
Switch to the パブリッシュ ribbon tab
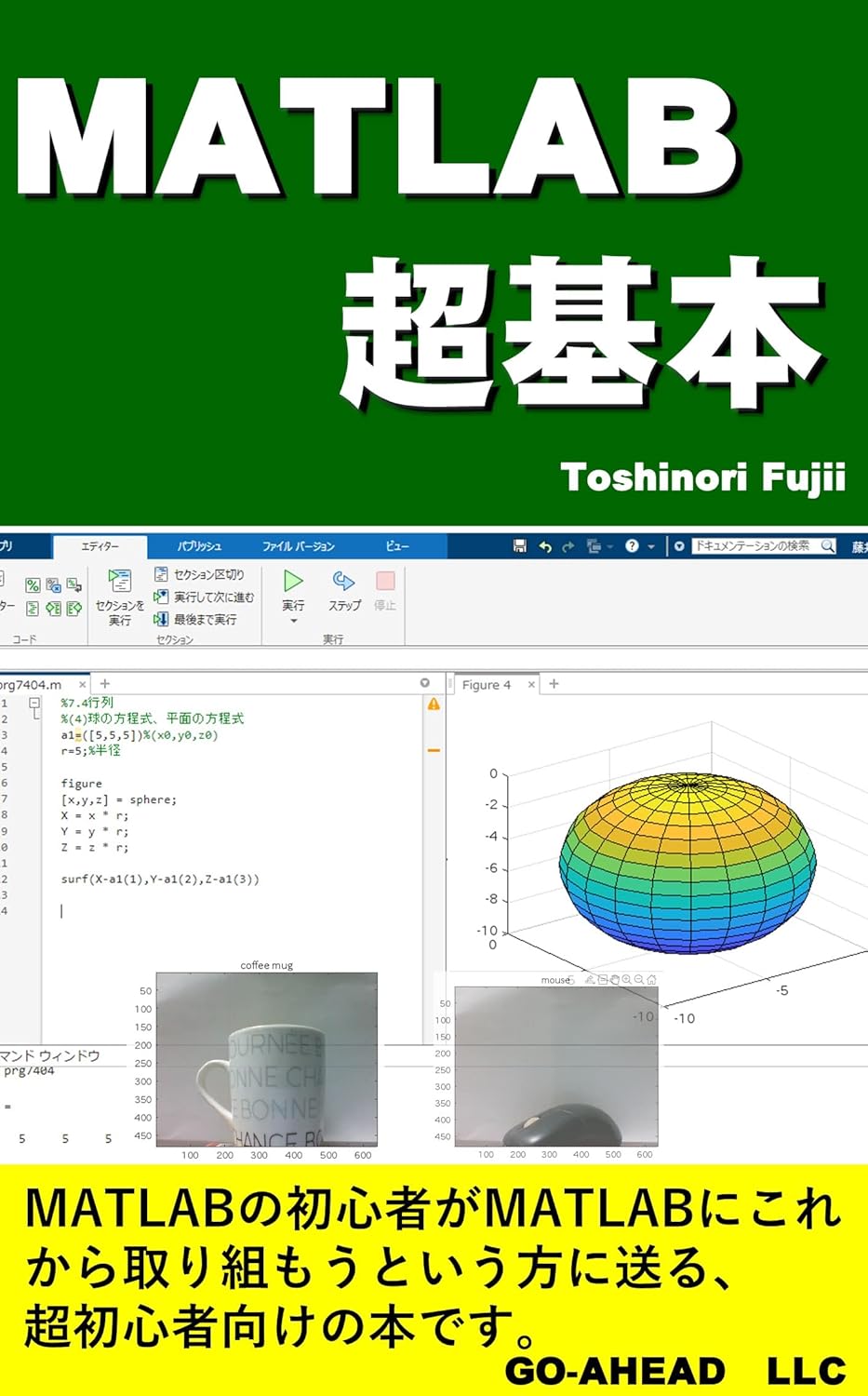199,546
